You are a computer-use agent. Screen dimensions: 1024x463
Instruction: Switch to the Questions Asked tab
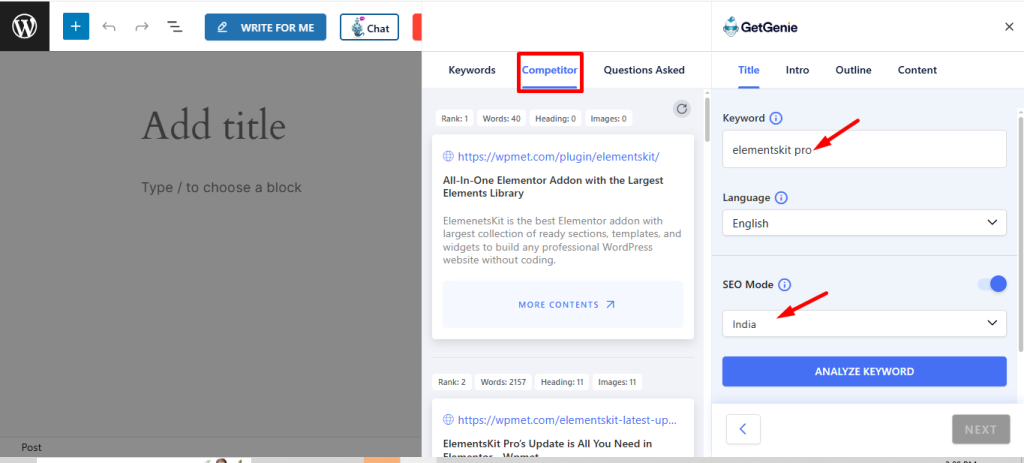(644, 70)
